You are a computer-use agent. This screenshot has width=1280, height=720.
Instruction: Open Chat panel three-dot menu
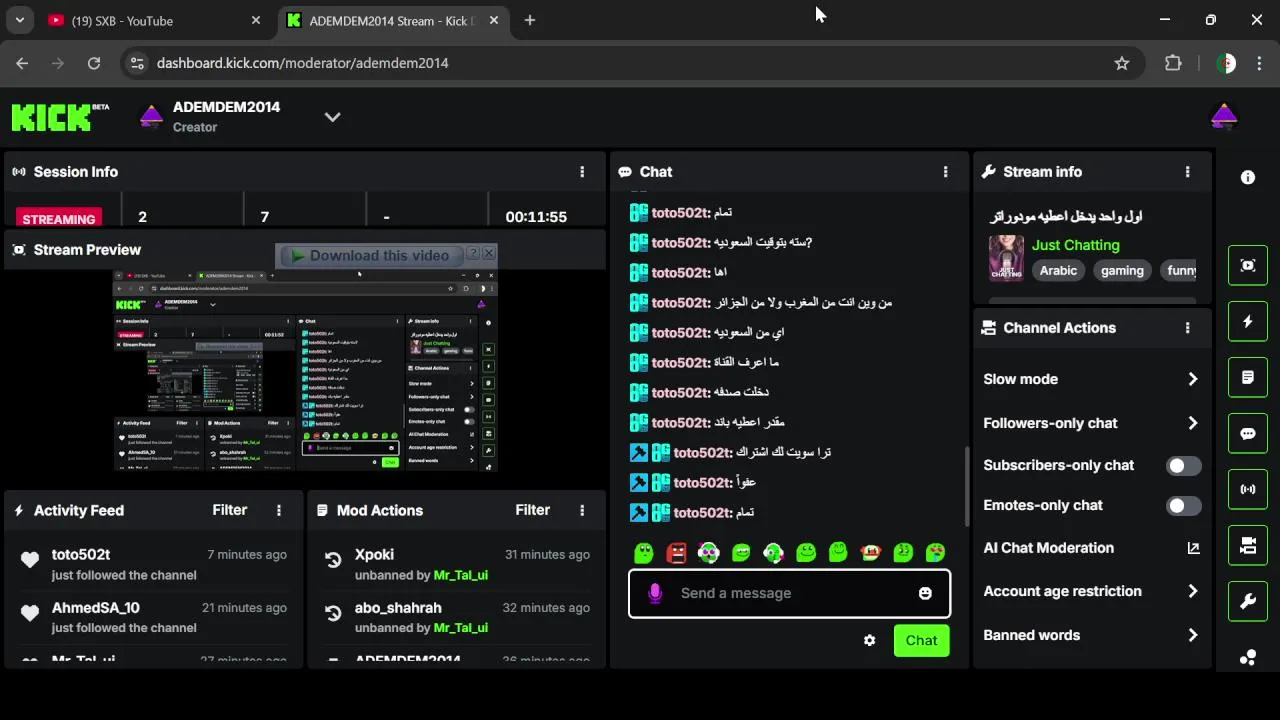945,172
